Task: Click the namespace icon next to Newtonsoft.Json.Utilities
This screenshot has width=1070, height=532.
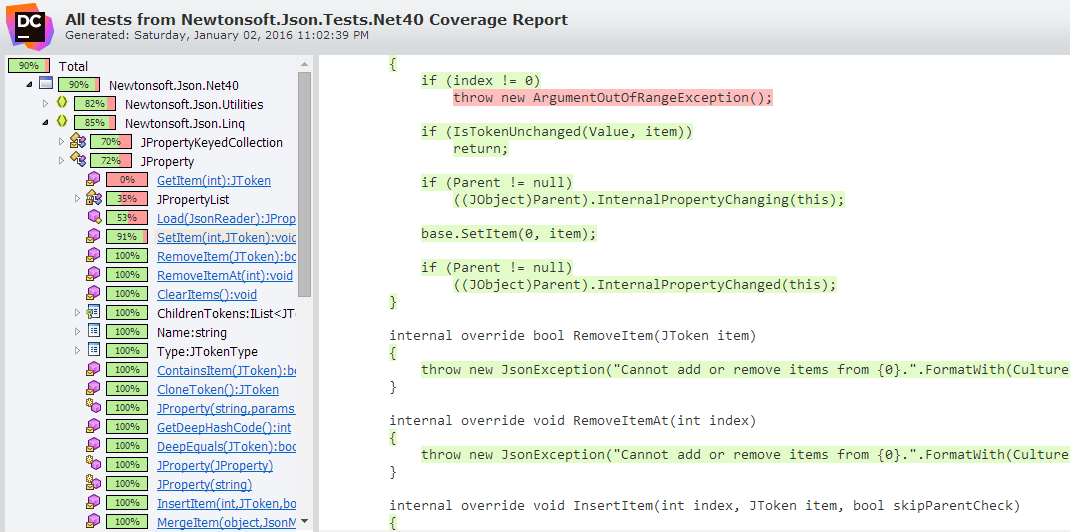Action: pos(62,103)
